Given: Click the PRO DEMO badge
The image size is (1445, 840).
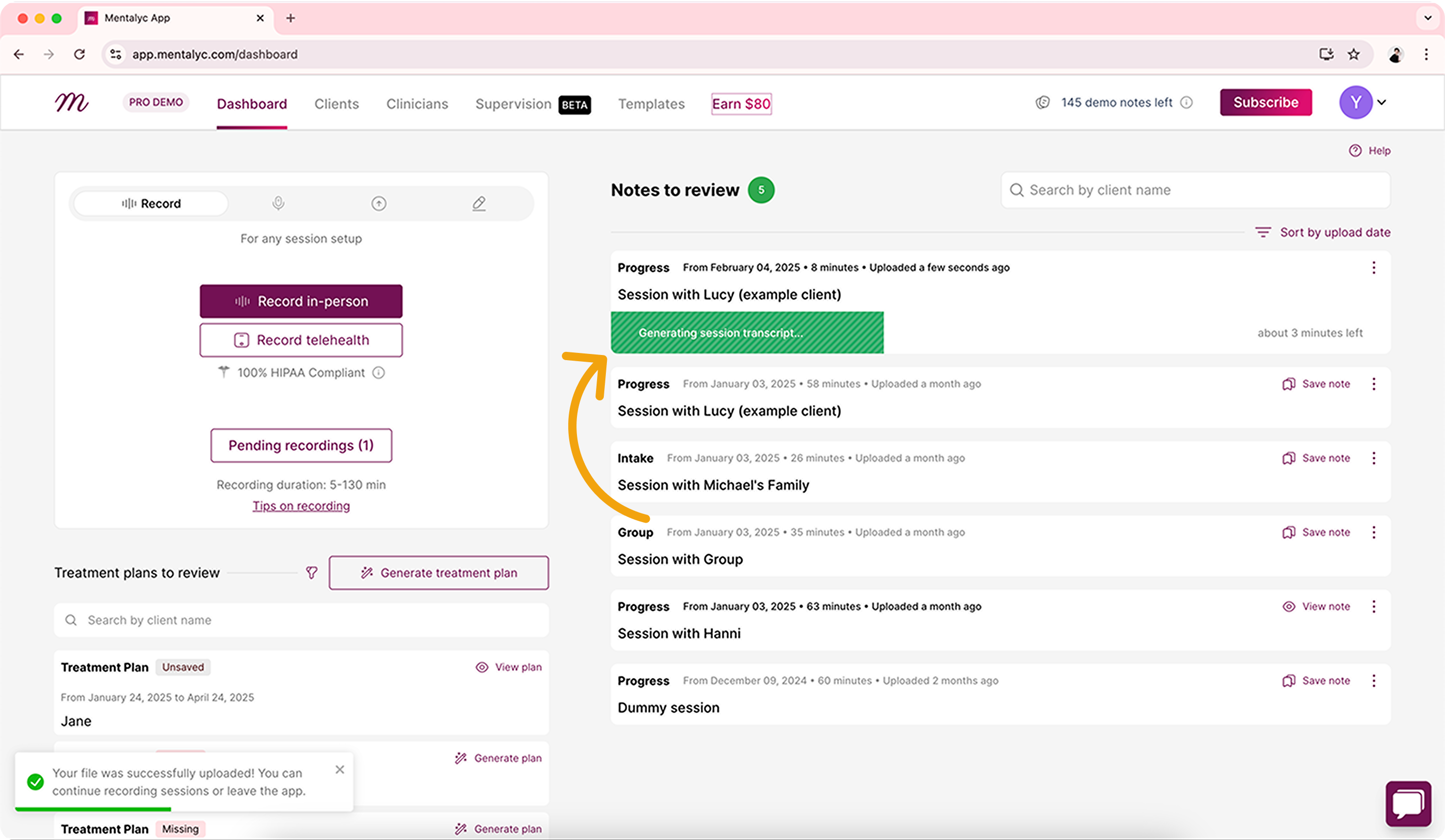Looking at the screenshot, I should pyautogui.click(x=155, y=103).
